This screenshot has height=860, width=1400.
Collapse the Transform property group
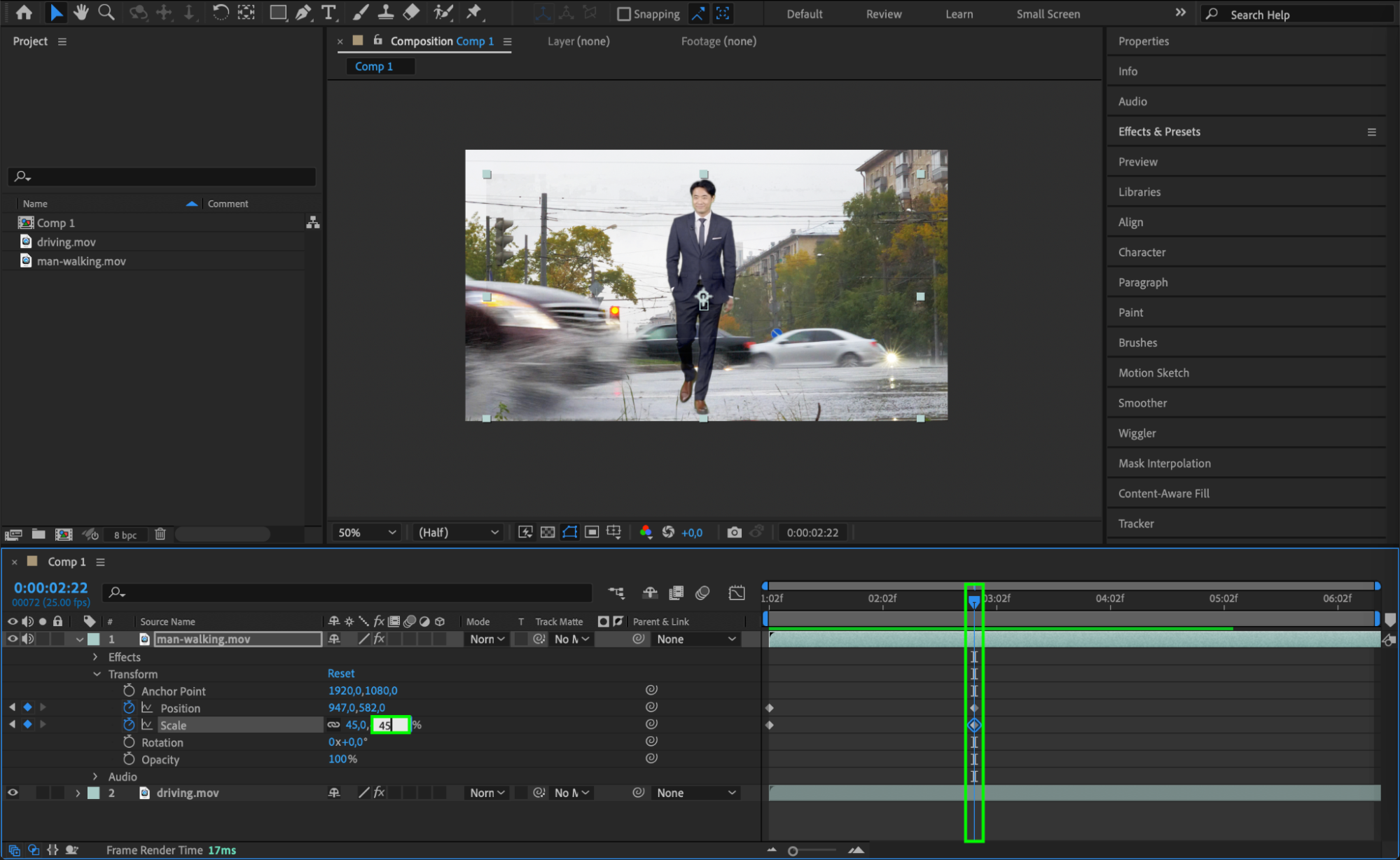(x=97, y=674)
